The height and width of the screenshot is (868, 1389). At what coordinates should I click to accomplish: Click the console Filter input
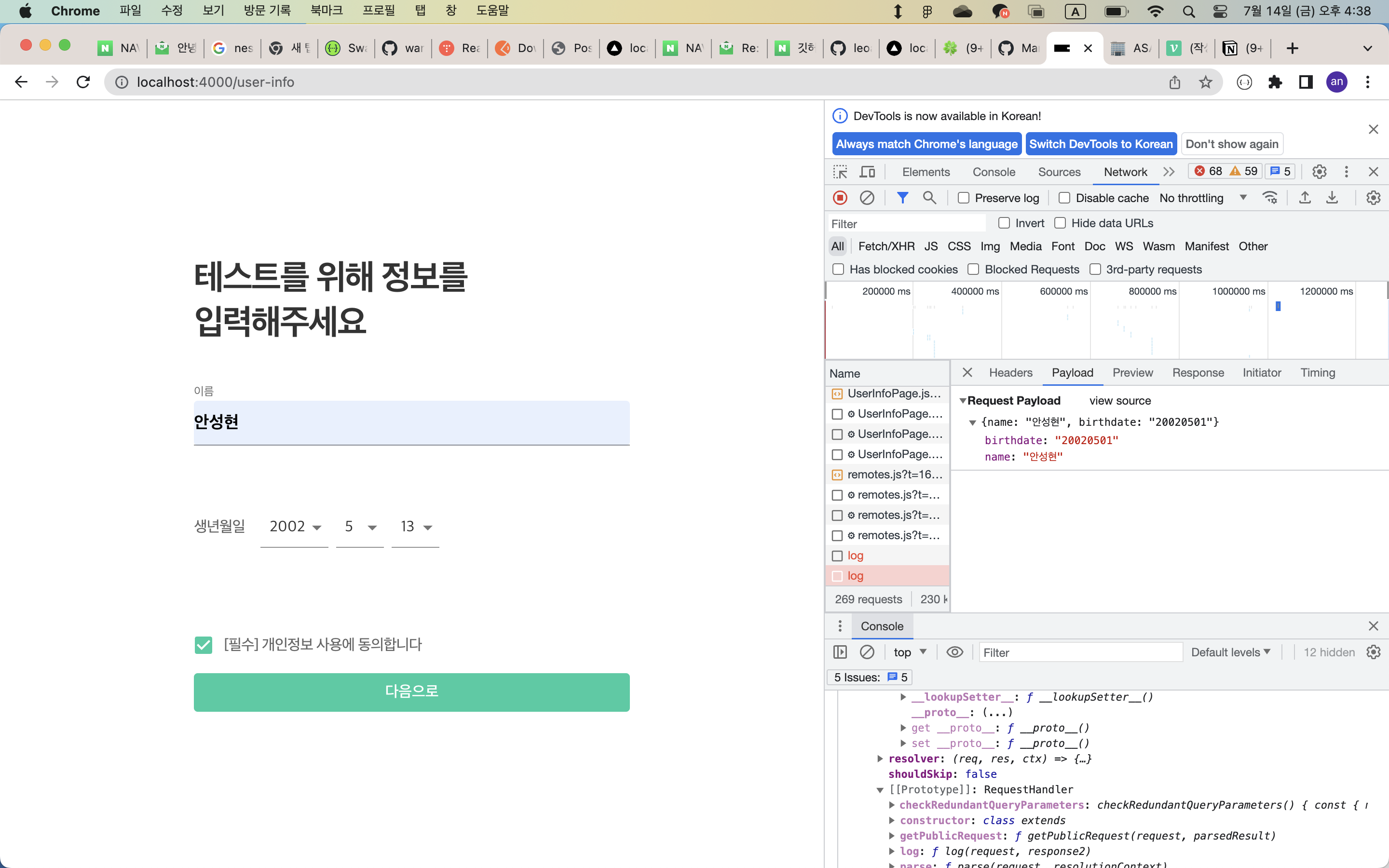click(x=1080, y=652)
